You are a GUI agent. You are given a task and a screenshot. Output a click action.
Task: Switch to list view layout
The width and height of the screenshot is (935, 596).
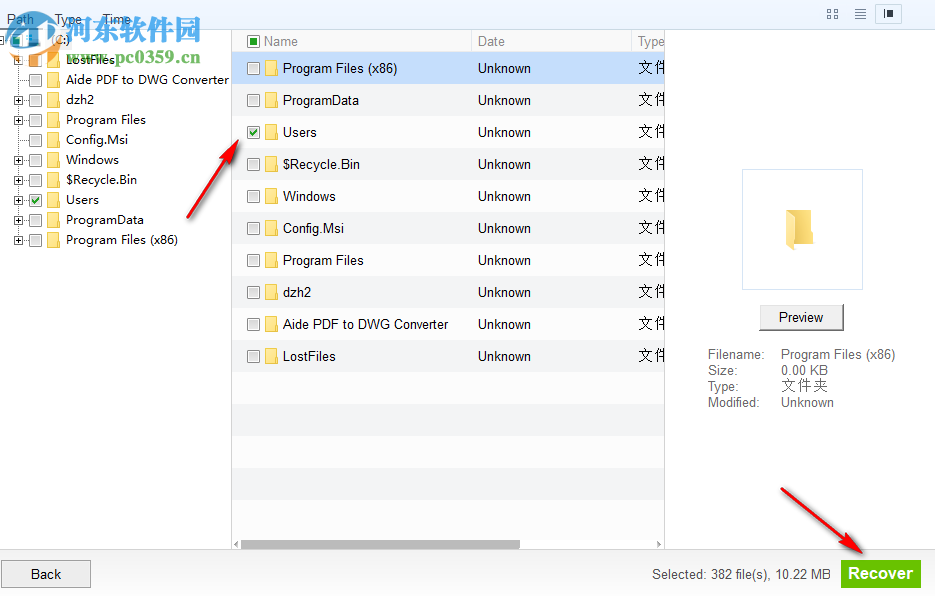click(x=860, y=14)
